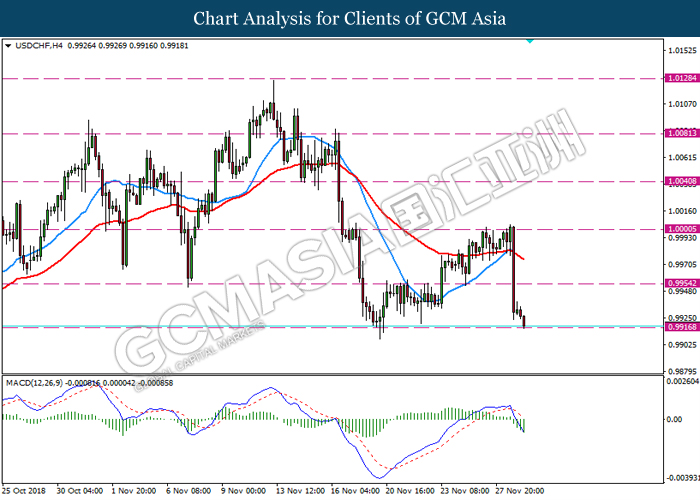Click the 1.00160 axis price value
The height and width of the screenshot is (500, 700).
click(682, 211)
